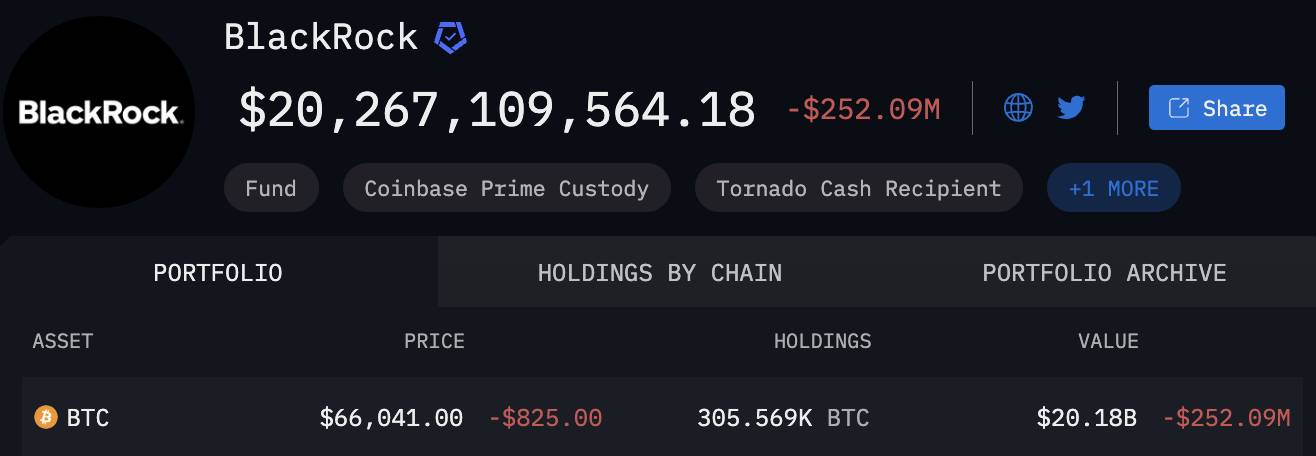Screen dimensions: 1316x456
Task: Switch to the HOLDINGS BY CHAIN tab
Action: coord(660,272)
